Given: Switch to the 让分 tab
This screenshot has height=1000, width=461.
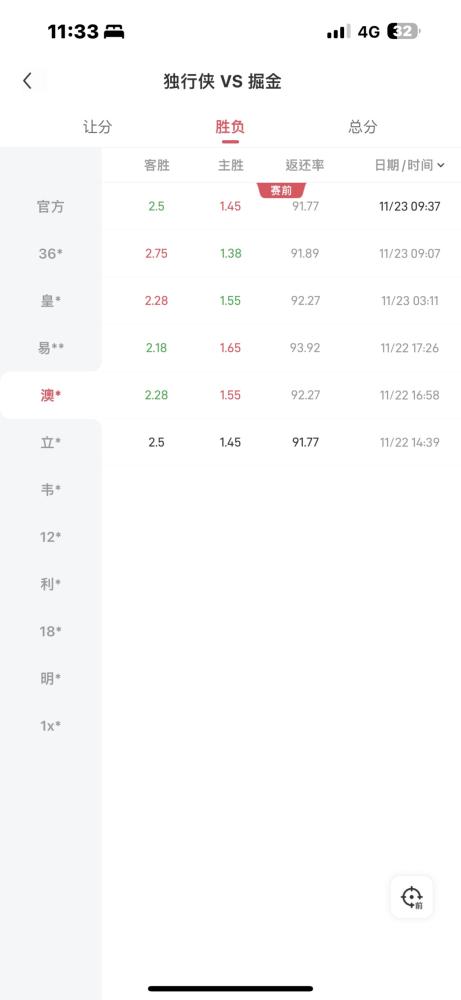Looking at the screenshot, I should click(97, 126).
